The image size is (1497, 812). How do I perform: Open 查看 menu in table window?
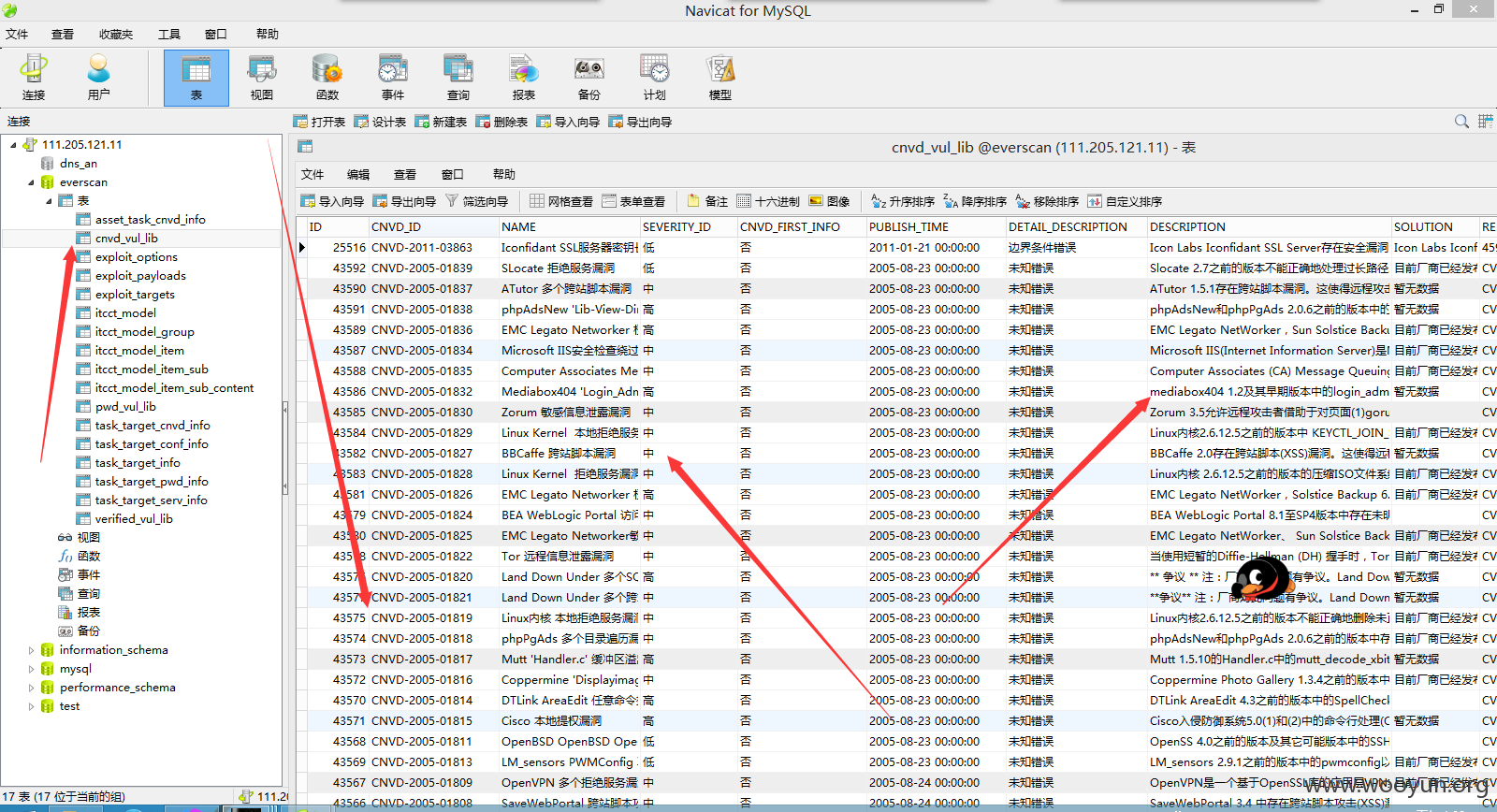[x=405, y=174]
